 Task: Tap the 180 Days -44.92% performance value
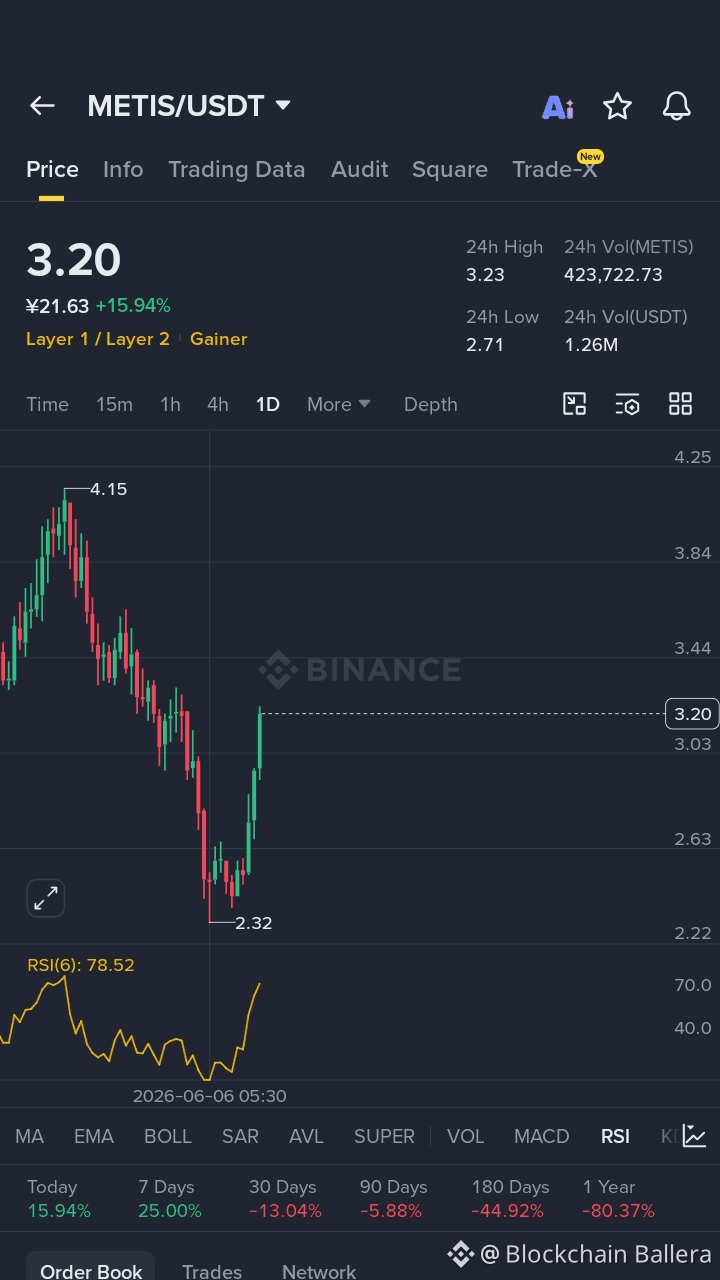pos(508,1211)
